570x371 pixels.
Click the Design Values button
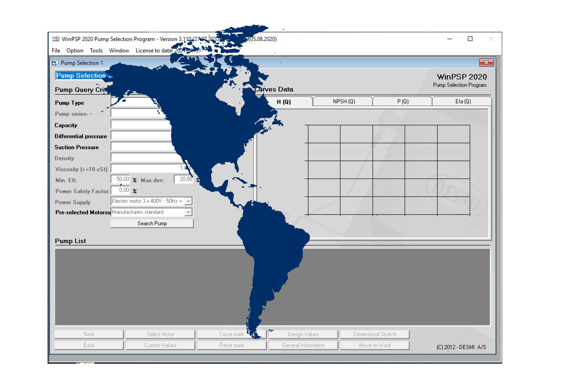pos(303,334)
